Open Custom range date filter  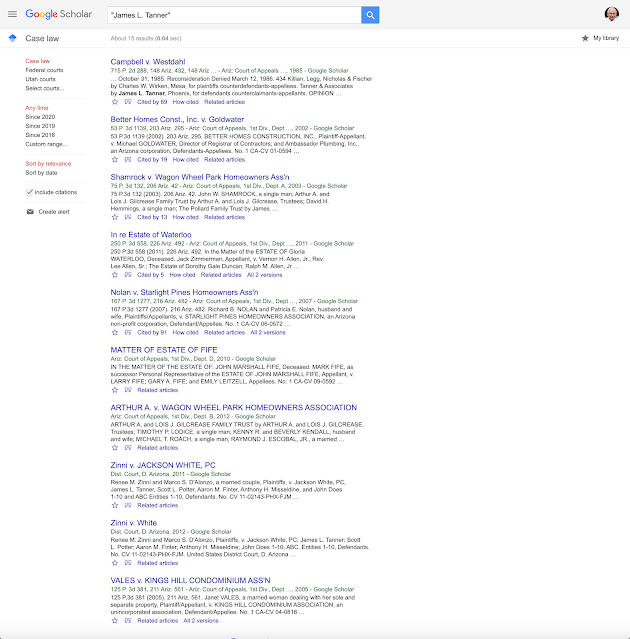coord(46,144)
